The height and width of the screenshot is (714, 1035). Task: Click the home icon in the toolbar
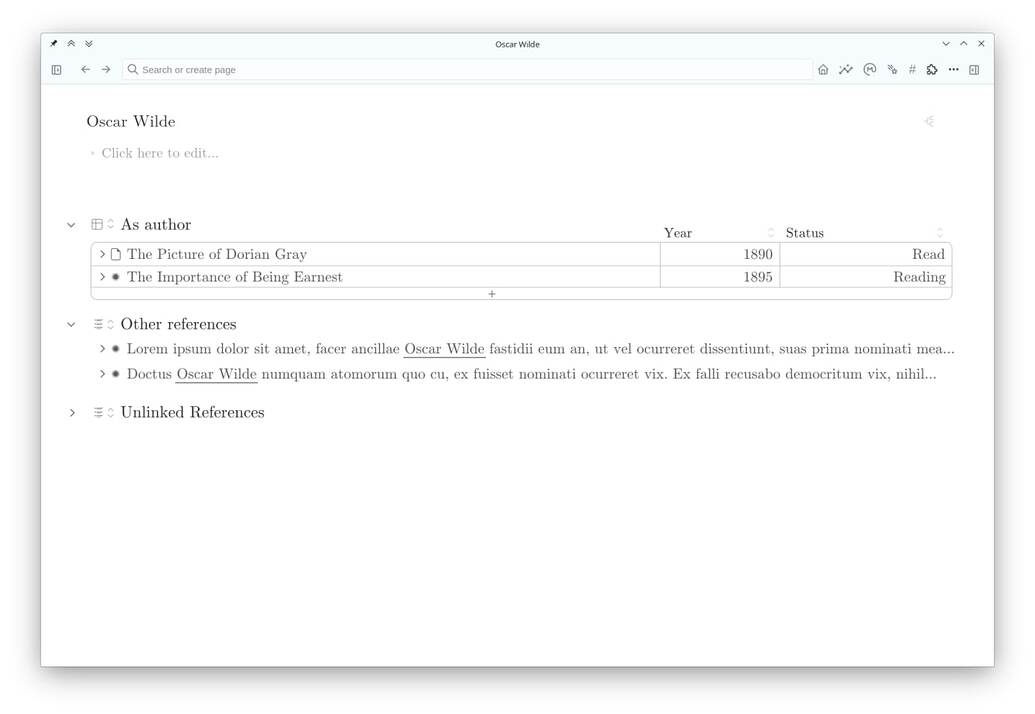pyautogui.click(x=823, y=69)
